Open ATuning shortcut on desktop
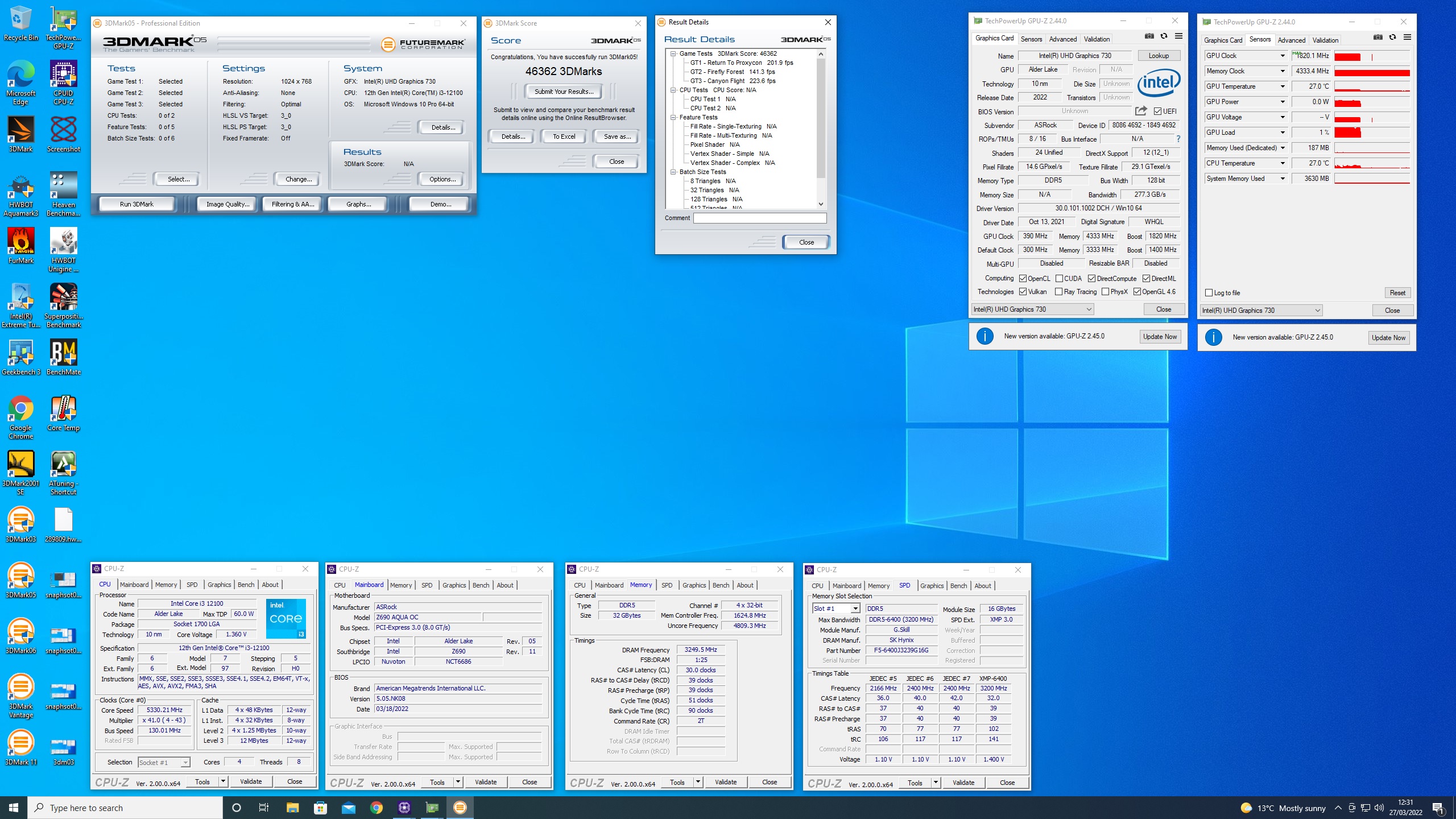Viewport: 1456px width, 819px height. coord(63,473)
